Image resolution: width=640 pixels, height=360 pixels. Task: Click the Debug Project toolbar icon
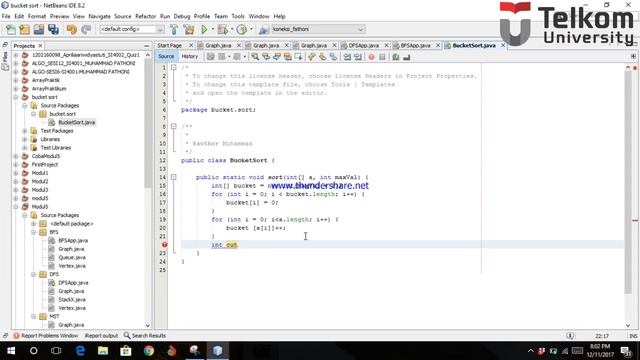(223, 29)
